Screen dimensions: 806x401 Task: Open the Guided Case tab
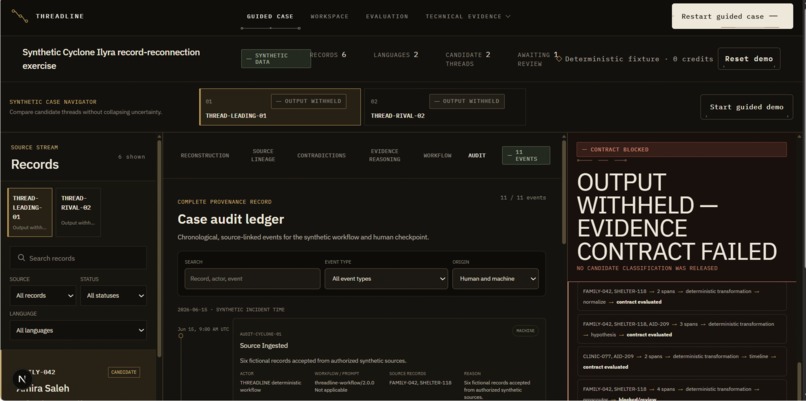[270, 16]
